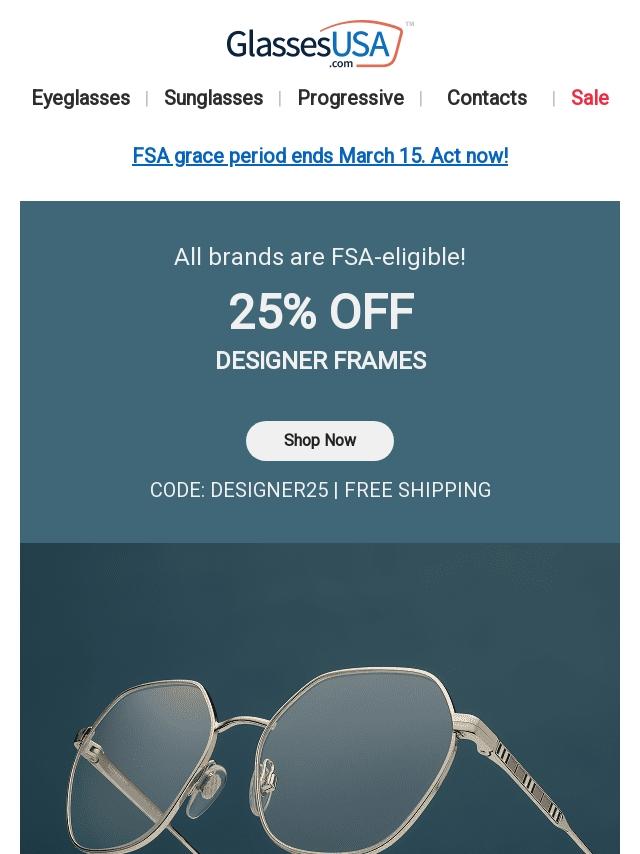This screenshot has height=854, width=640.
Task: Open the FSA grace period link
Action: click(320, 156)
